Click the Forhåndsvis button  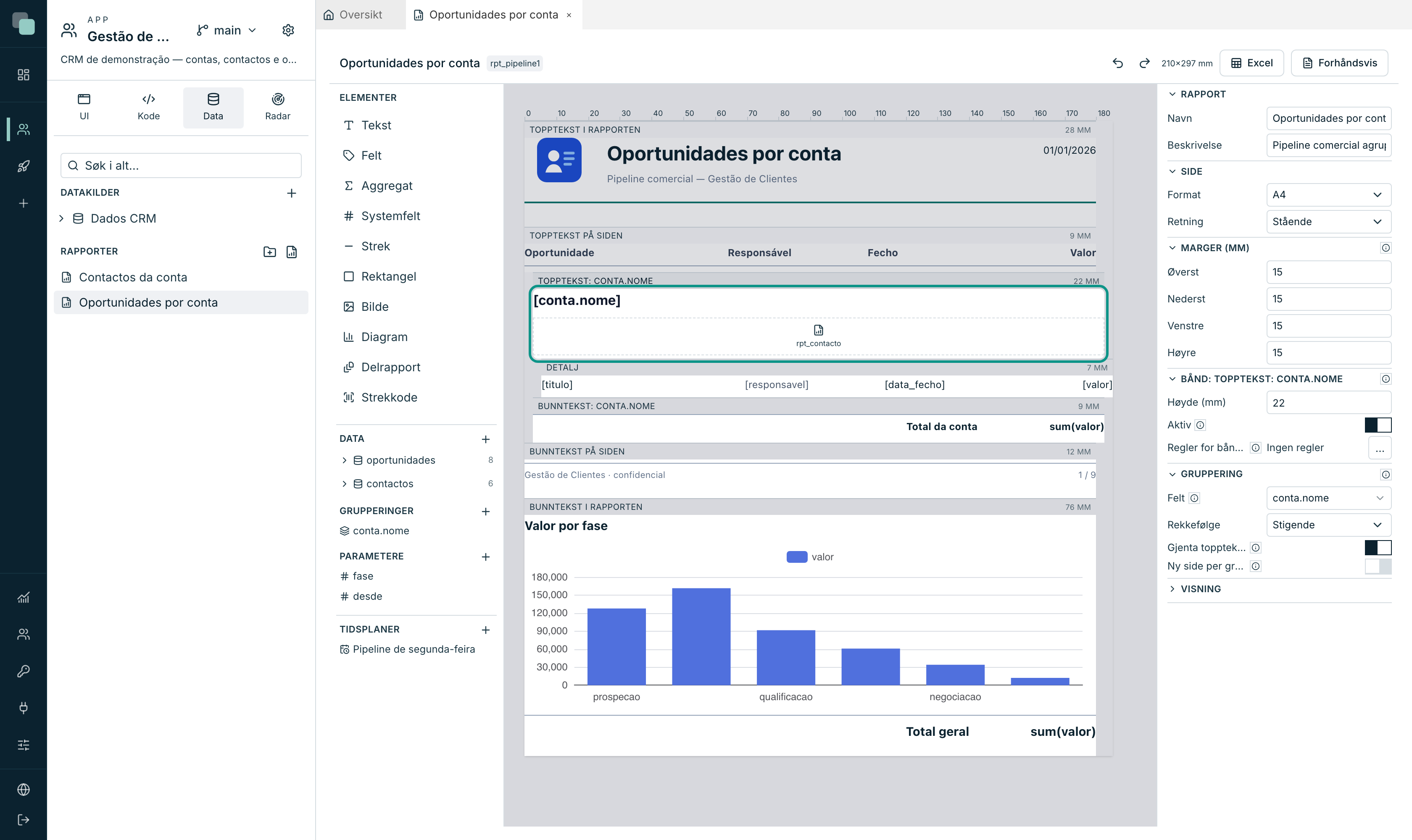[1339, 63]
